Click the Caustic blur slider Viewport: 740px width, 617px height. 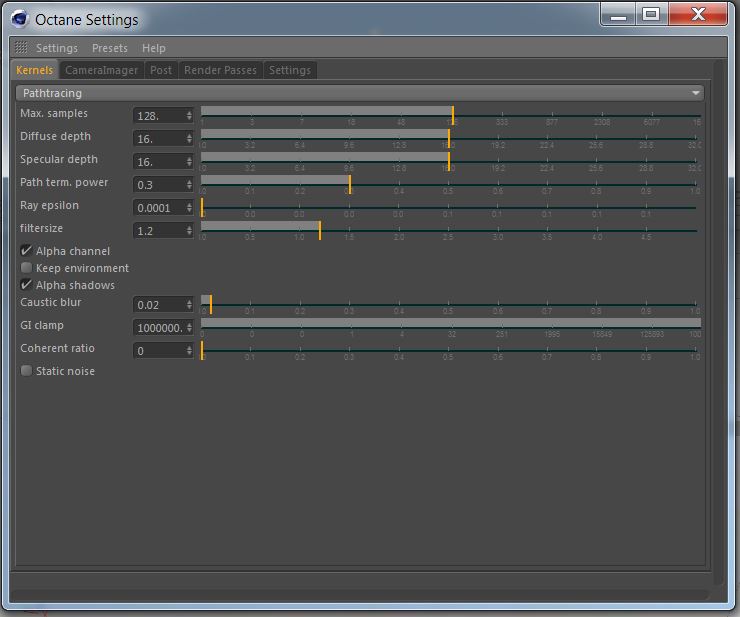[x=451, y=305]
